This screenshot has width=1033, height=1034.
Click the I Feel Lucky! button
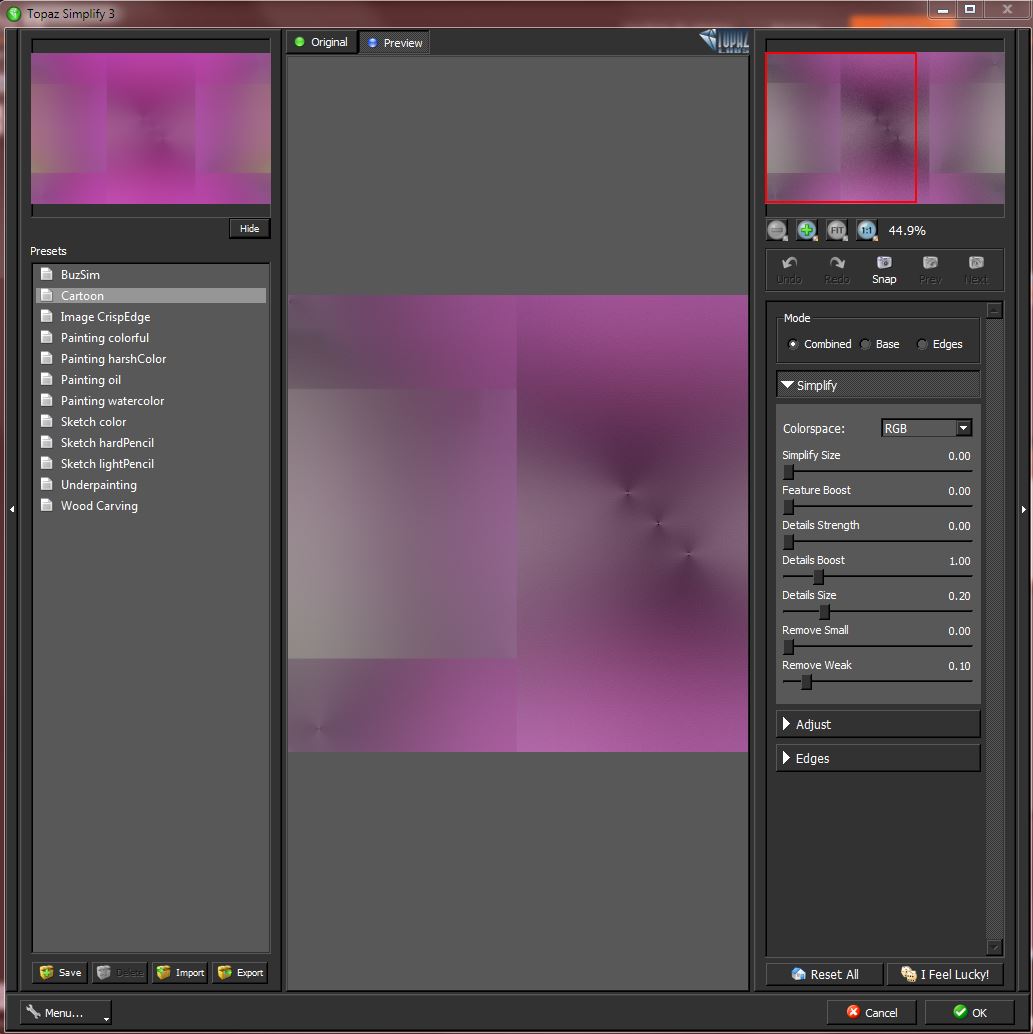tap(945, 974)
